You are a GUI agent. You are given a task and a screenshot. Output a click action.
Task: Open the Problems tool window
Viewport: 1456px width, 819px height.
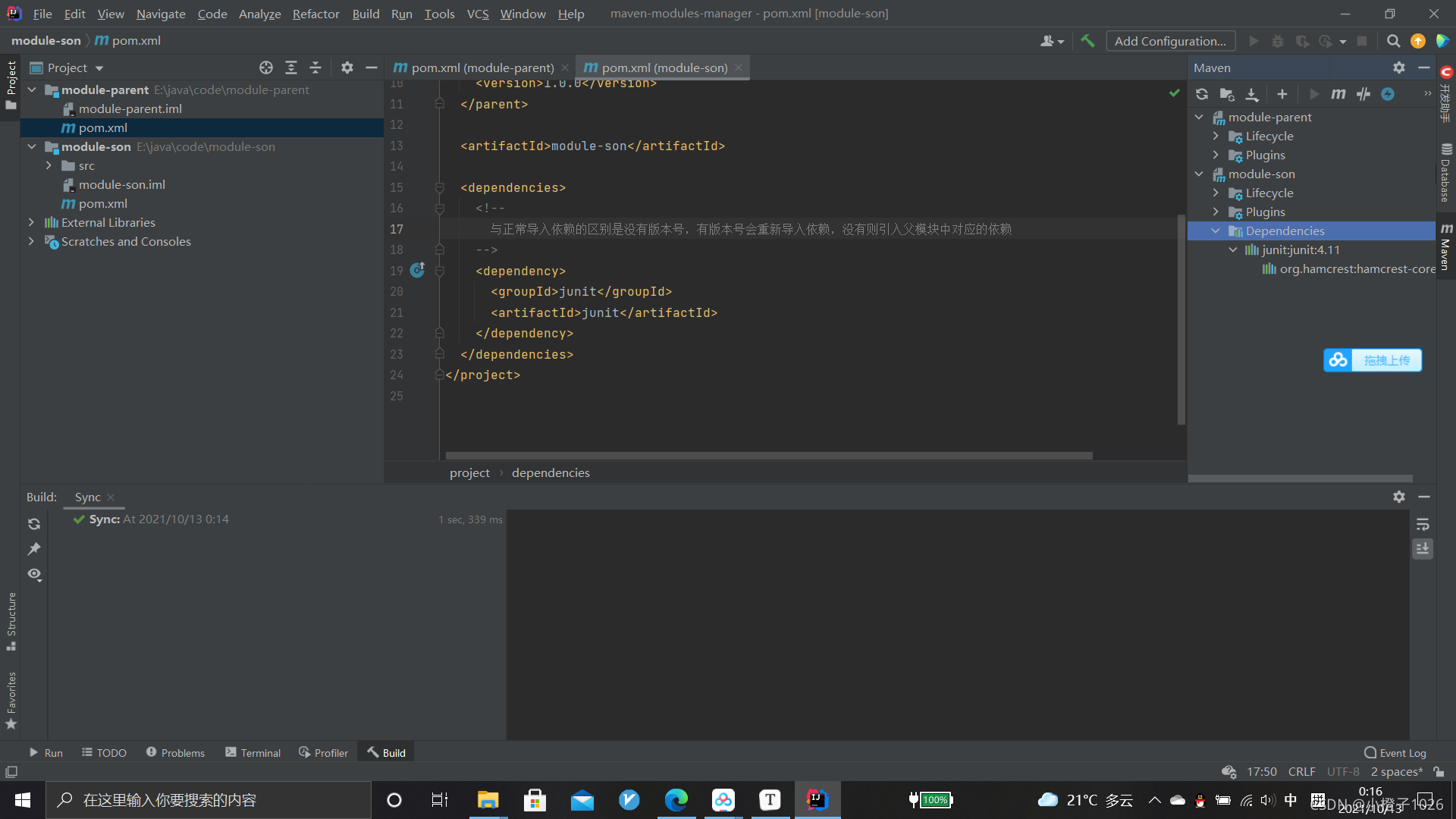[175, 752]
